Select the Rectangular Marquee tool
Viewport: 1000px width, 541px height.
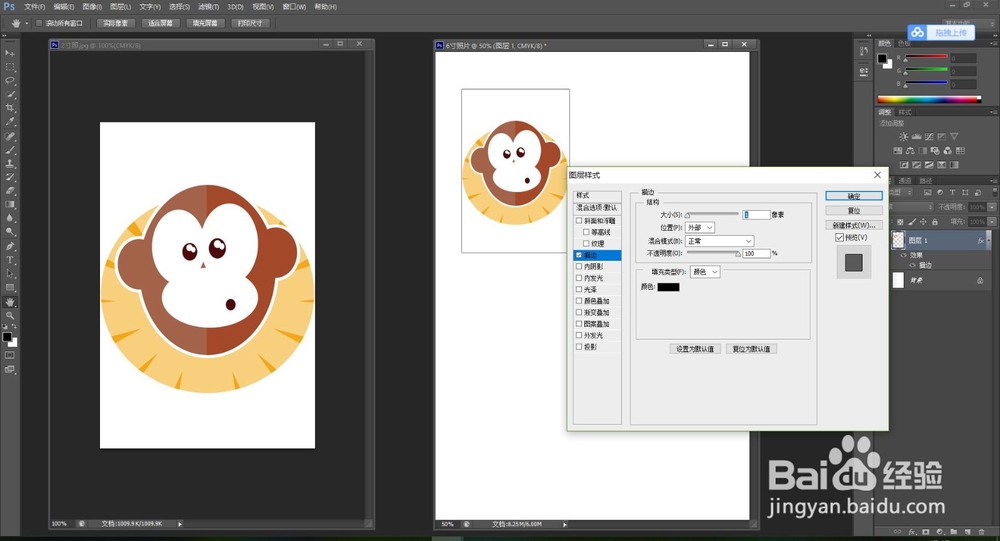10,67
